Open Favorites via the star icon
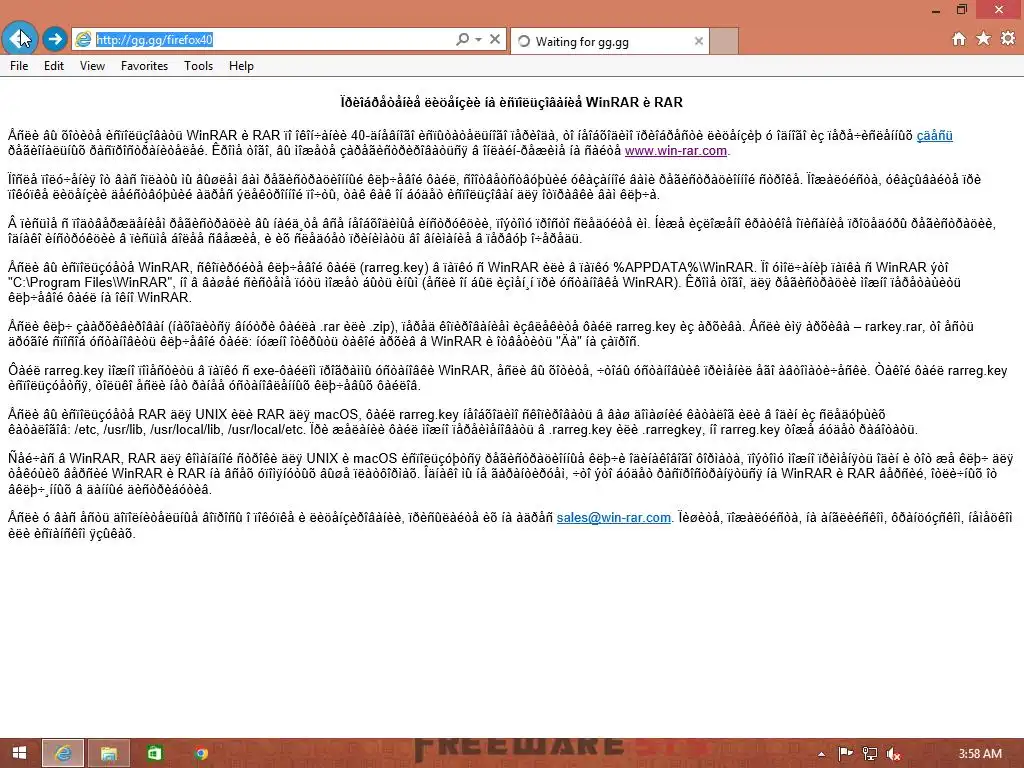 pyautogui.click(x=984, y=39)
